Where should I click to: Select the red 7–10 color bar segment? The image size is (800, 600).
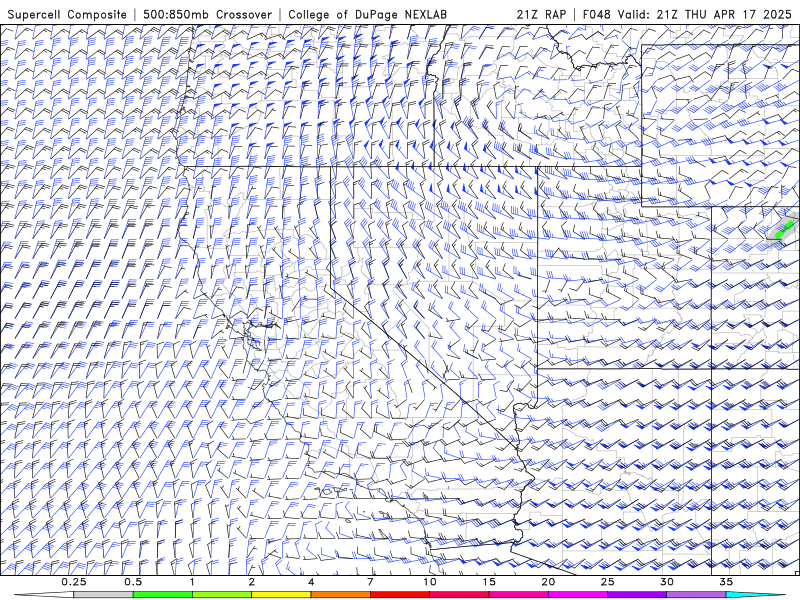(x=400, y=595)
